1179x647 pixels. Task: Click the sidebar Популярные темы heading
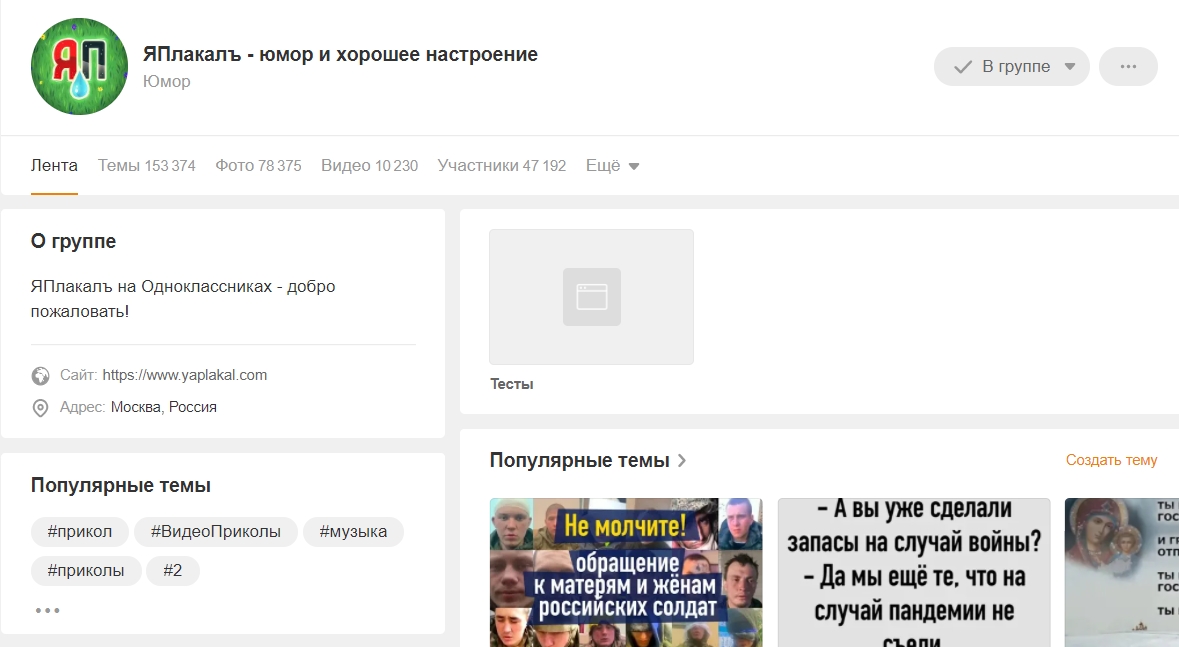121,485
